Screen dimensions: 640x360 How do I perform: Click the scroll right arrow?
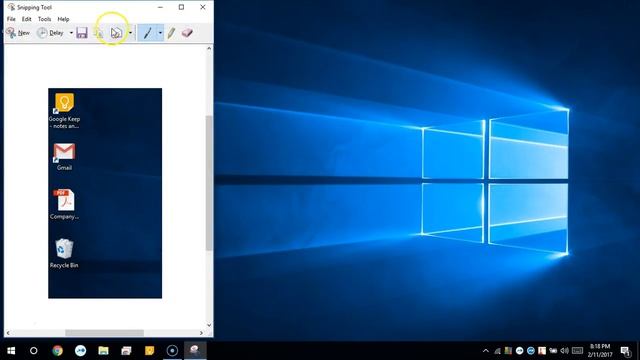pos(201,333)
